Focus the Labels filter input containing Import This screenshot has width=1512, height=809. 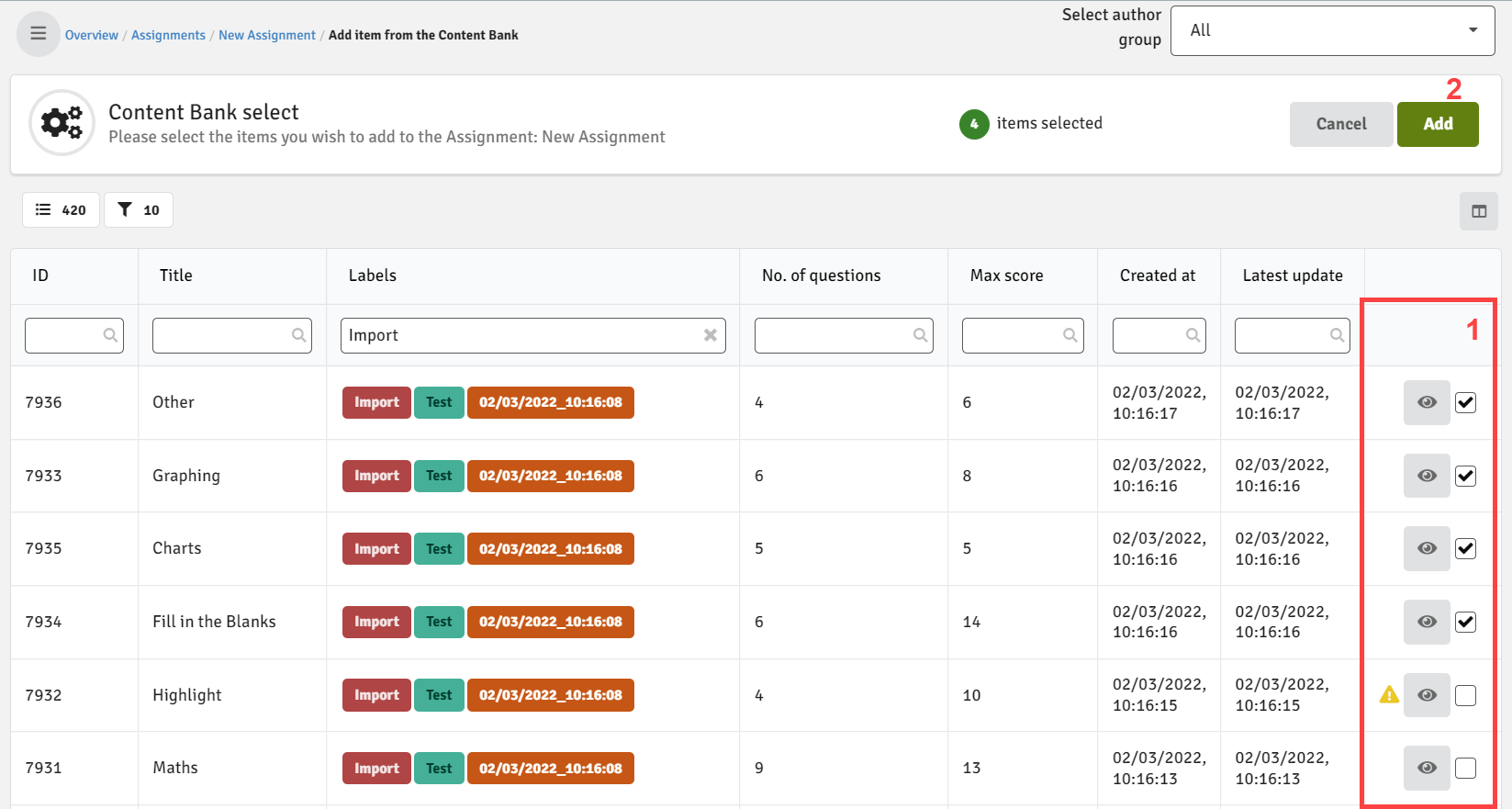coord(533,335)
